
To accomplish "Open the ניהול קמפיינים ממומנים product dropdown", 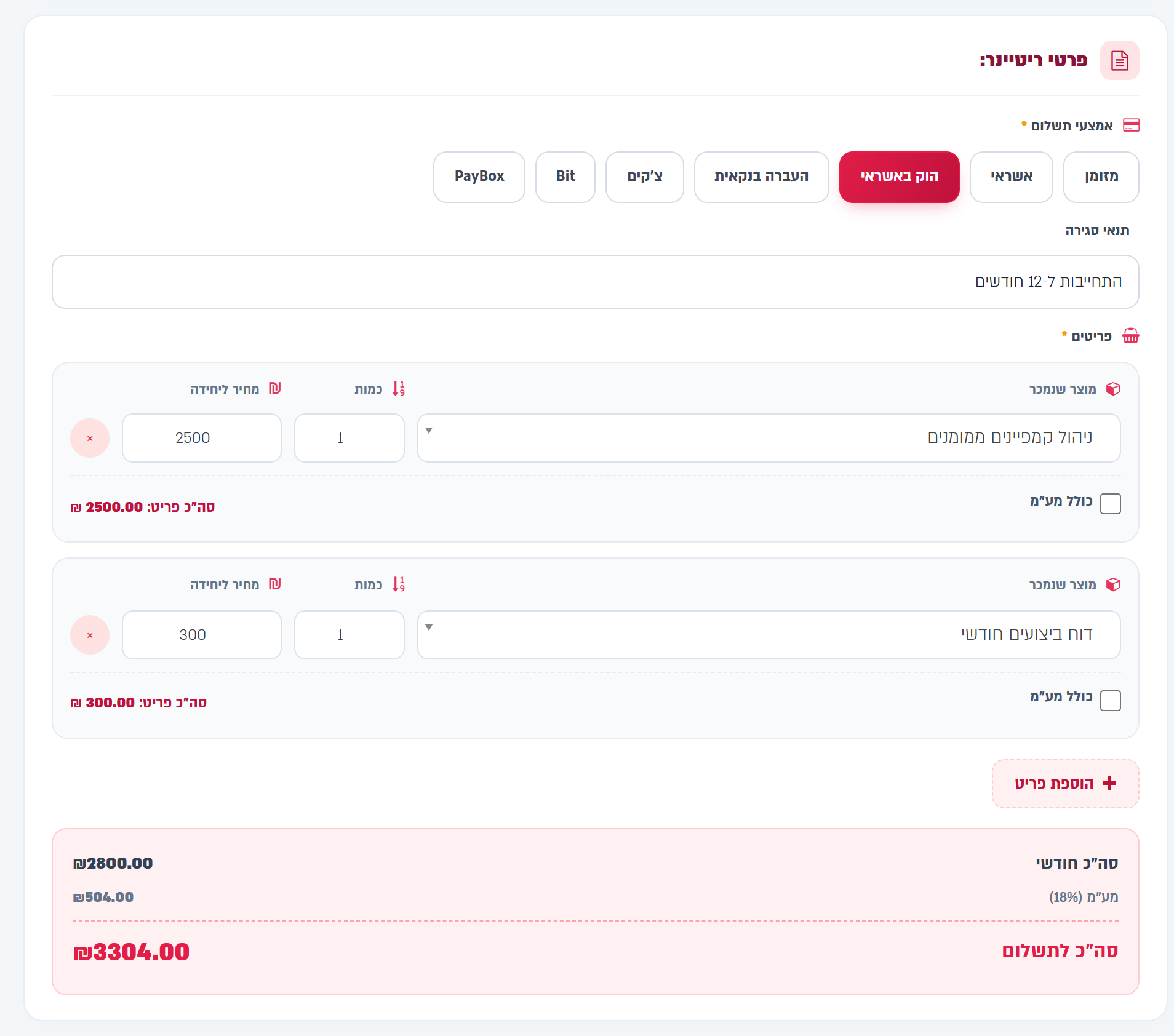I will tap(769, 438).
